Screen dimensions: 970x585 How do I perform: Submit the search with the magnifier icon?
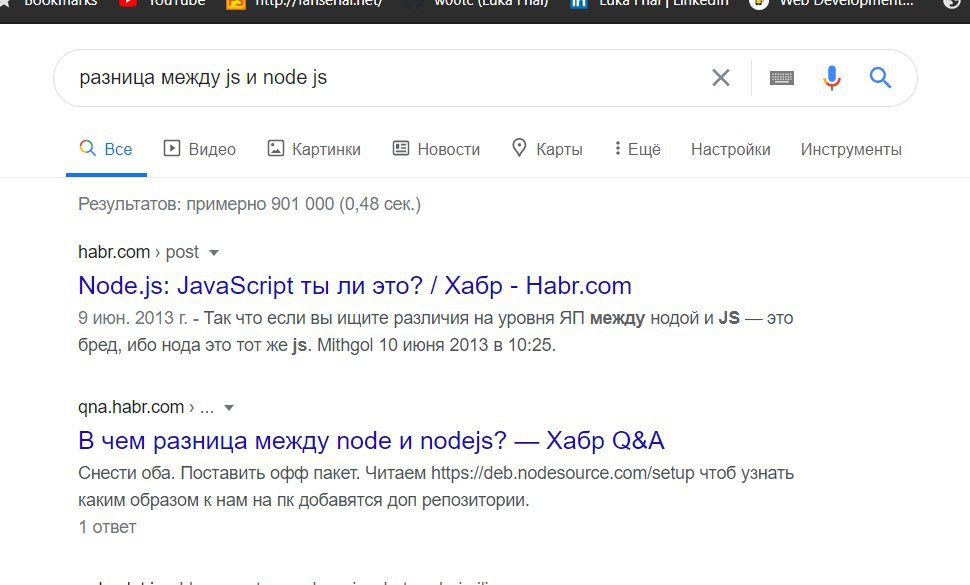point(880,78)
